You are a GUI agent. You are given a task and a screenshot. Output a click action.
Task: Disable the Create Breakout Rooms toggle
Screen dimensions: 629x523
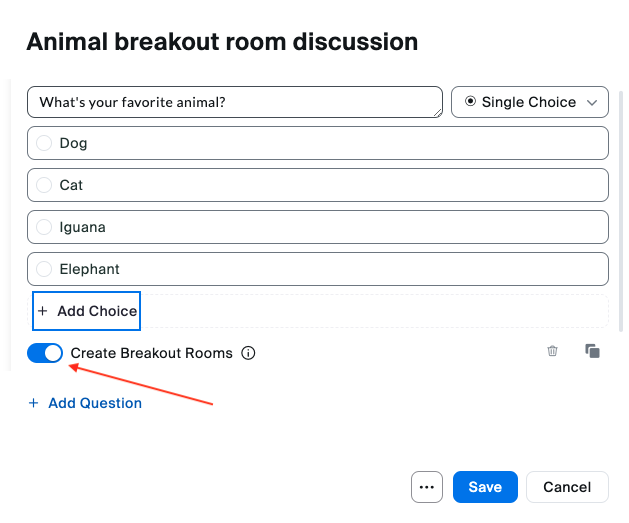pyautogui.click(x=45, y=353)
